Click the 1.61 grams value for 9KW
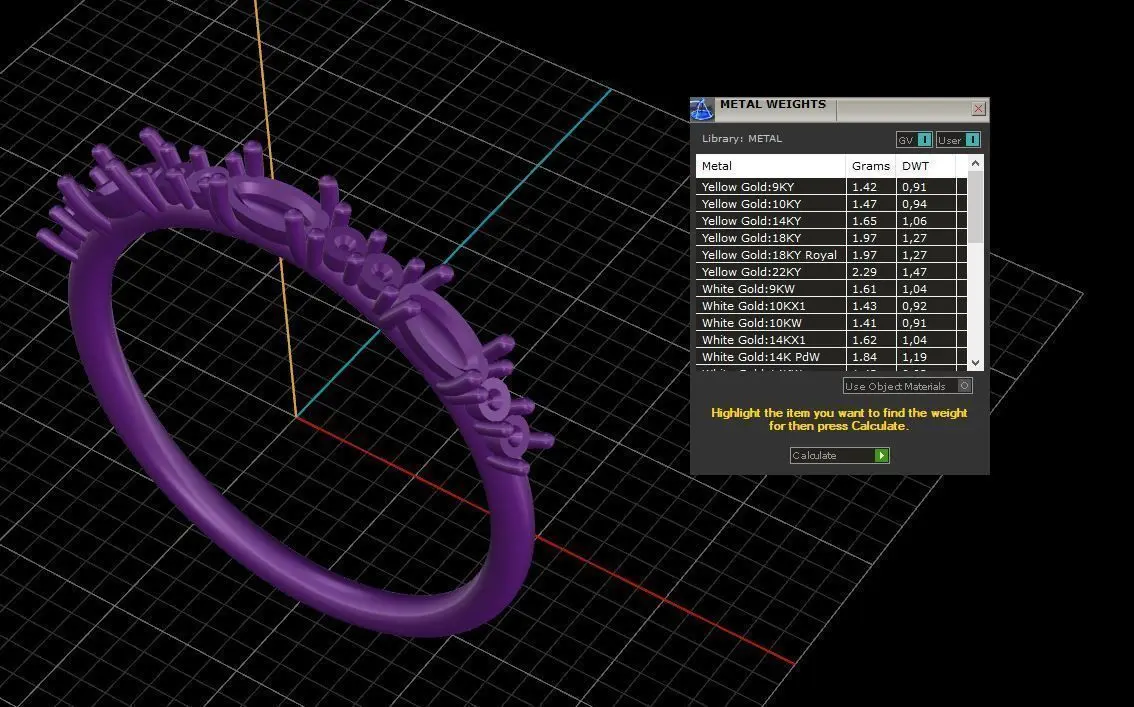 coord(864,288)
